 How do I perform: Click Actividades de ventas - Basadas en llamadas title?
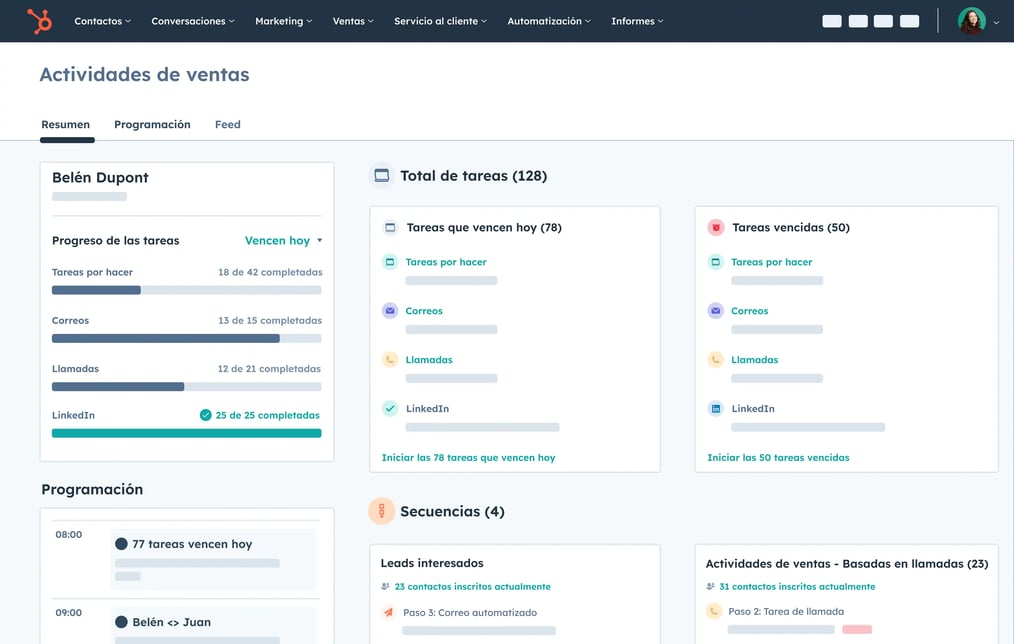(847, 564)
